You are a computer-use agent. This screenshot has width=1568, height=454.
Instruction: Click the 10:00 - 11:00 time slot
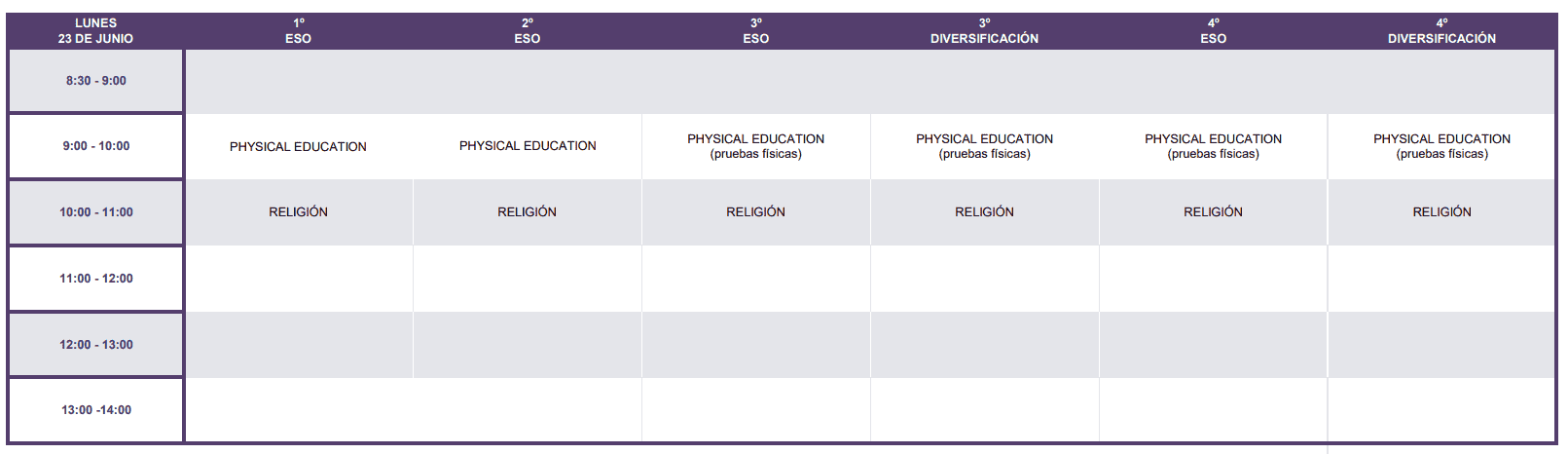tap(96, 212)
